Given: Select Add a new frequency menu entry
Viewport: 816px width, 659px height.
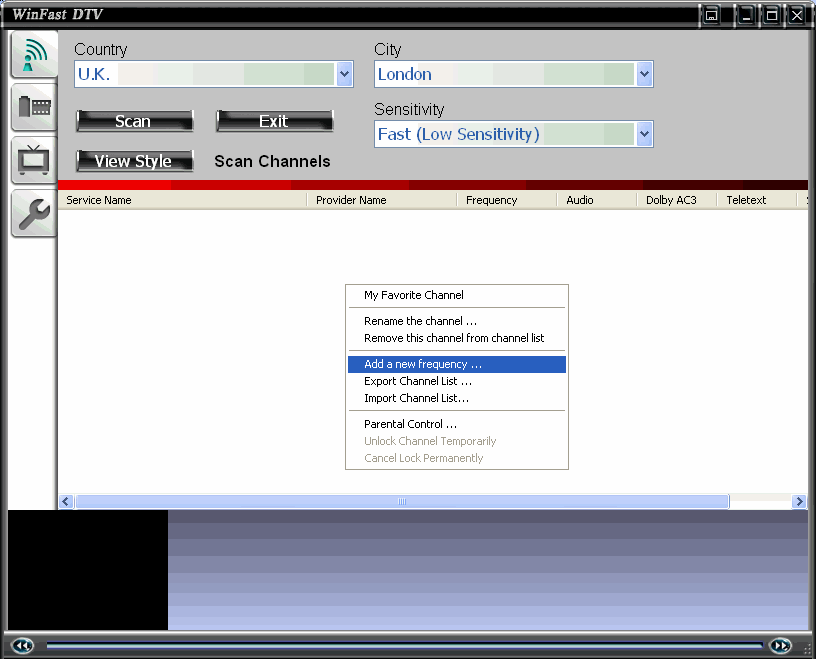Looking at the screenshot, I should pyautogui.click(x=457, y=364).
